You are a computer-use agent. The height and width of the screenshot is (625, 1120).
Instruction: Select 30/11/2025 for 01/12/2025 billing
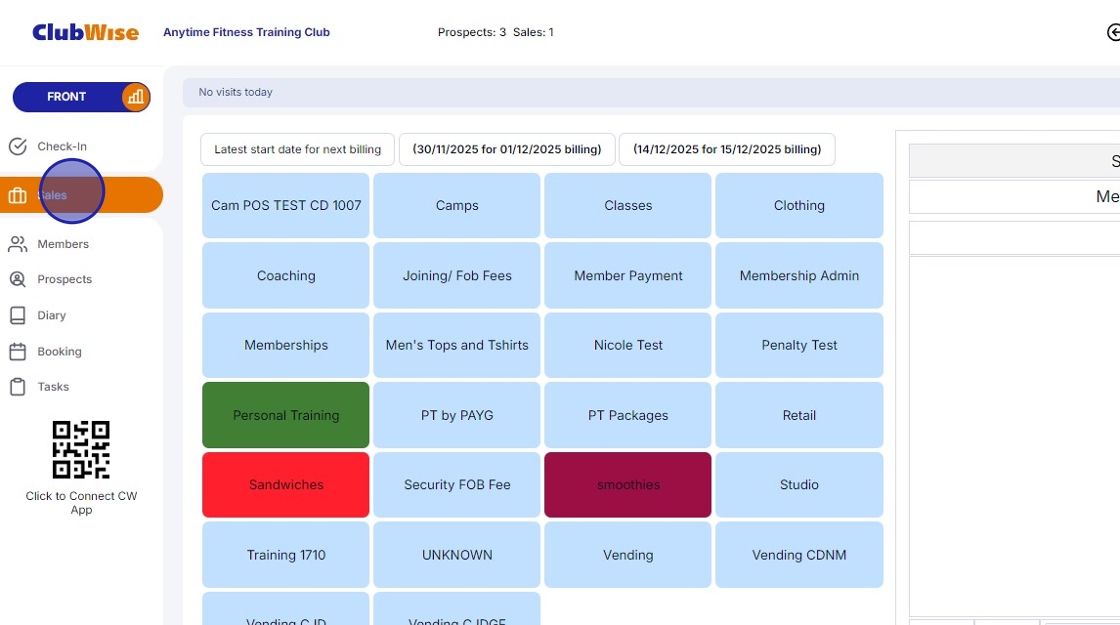coord(507,149)
